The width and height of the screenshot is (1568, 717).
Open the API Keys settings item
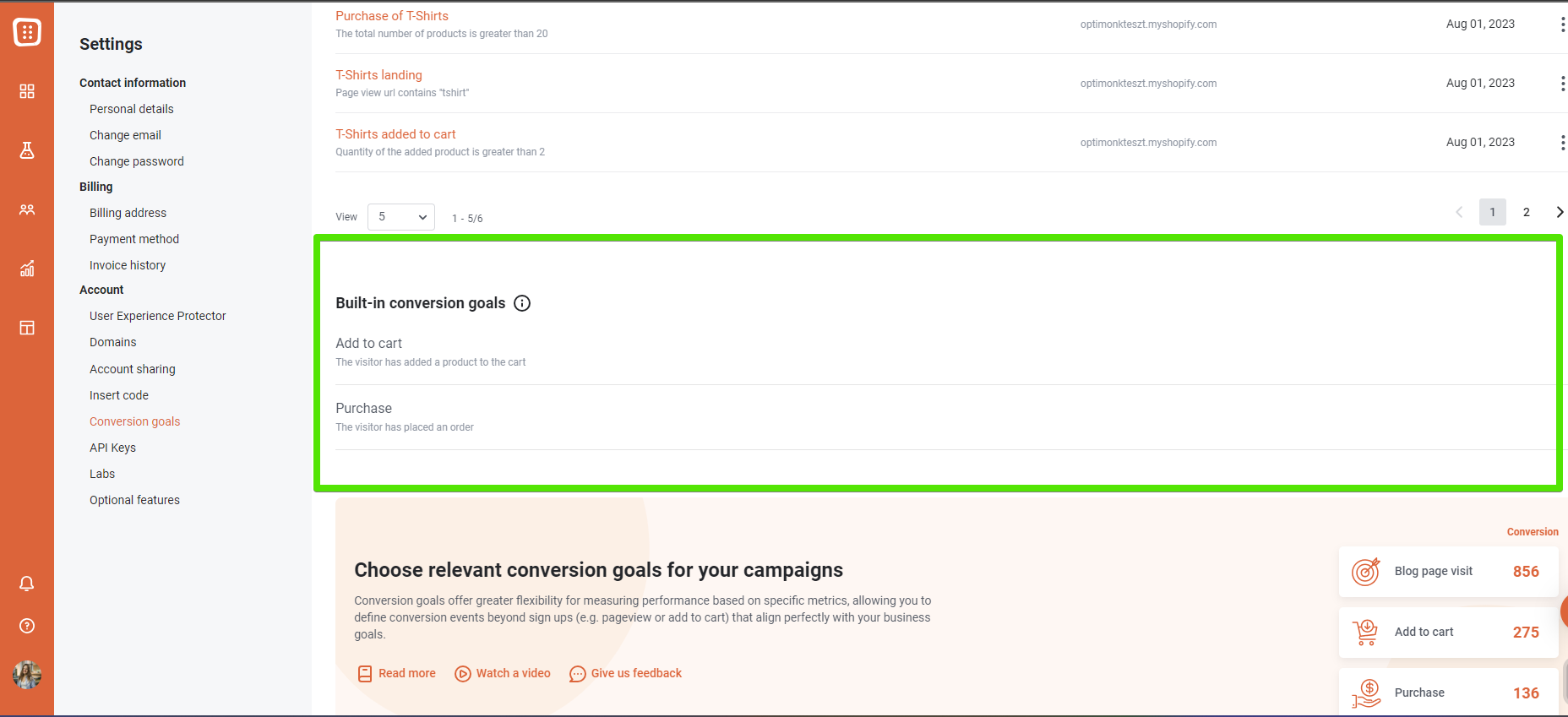(112, 448)
